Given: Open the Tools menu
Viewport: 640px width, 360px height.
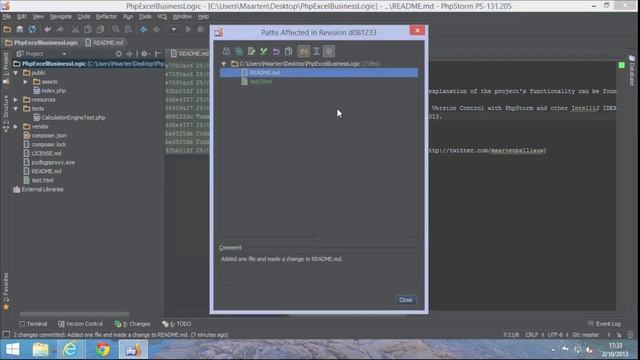Looking at the screenshot, I should pyautogui.click(x=145, y=17).
